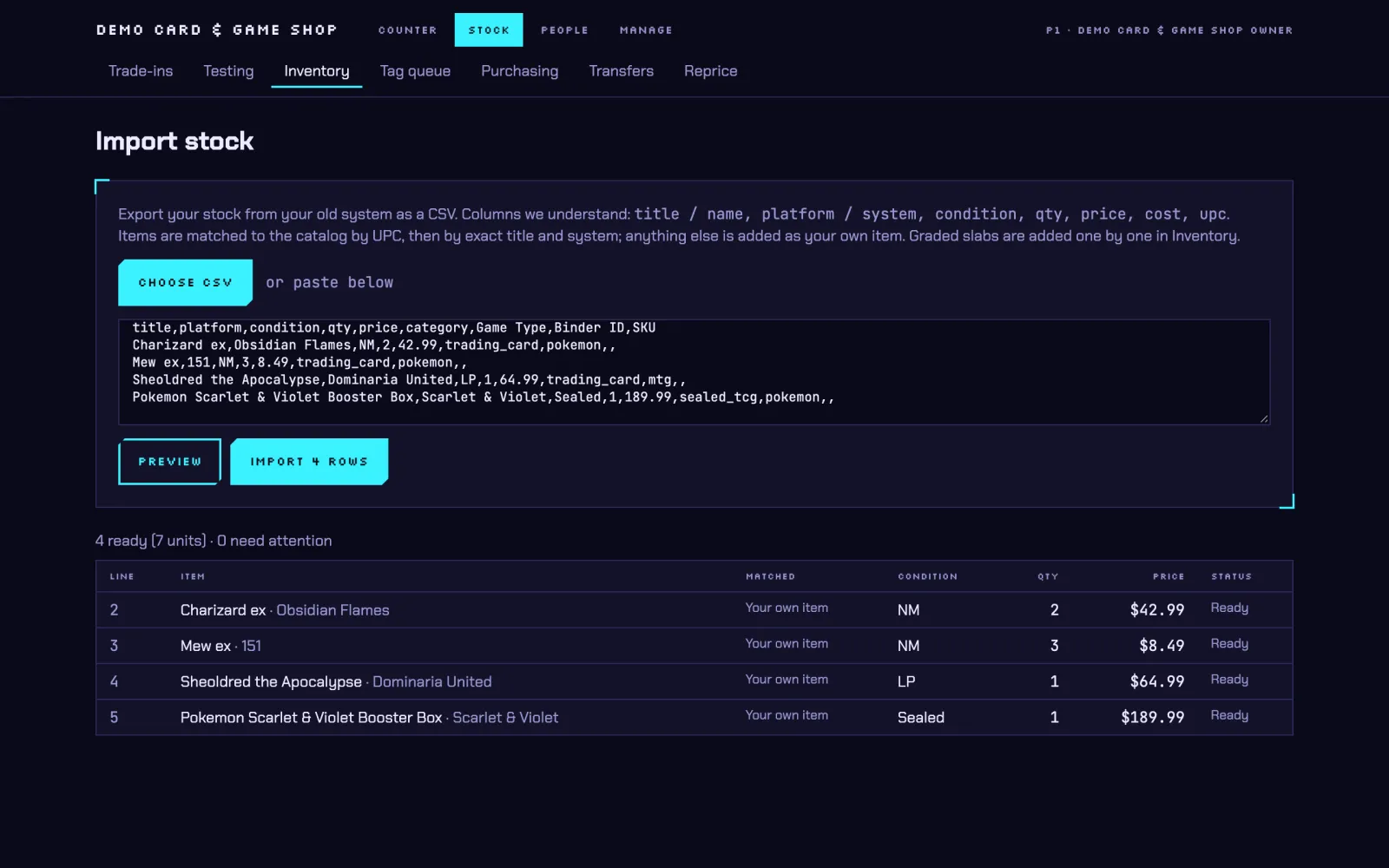Click the Obsidian Flames platform text
Screen dimensions: 1389x868
coord(332,610)
